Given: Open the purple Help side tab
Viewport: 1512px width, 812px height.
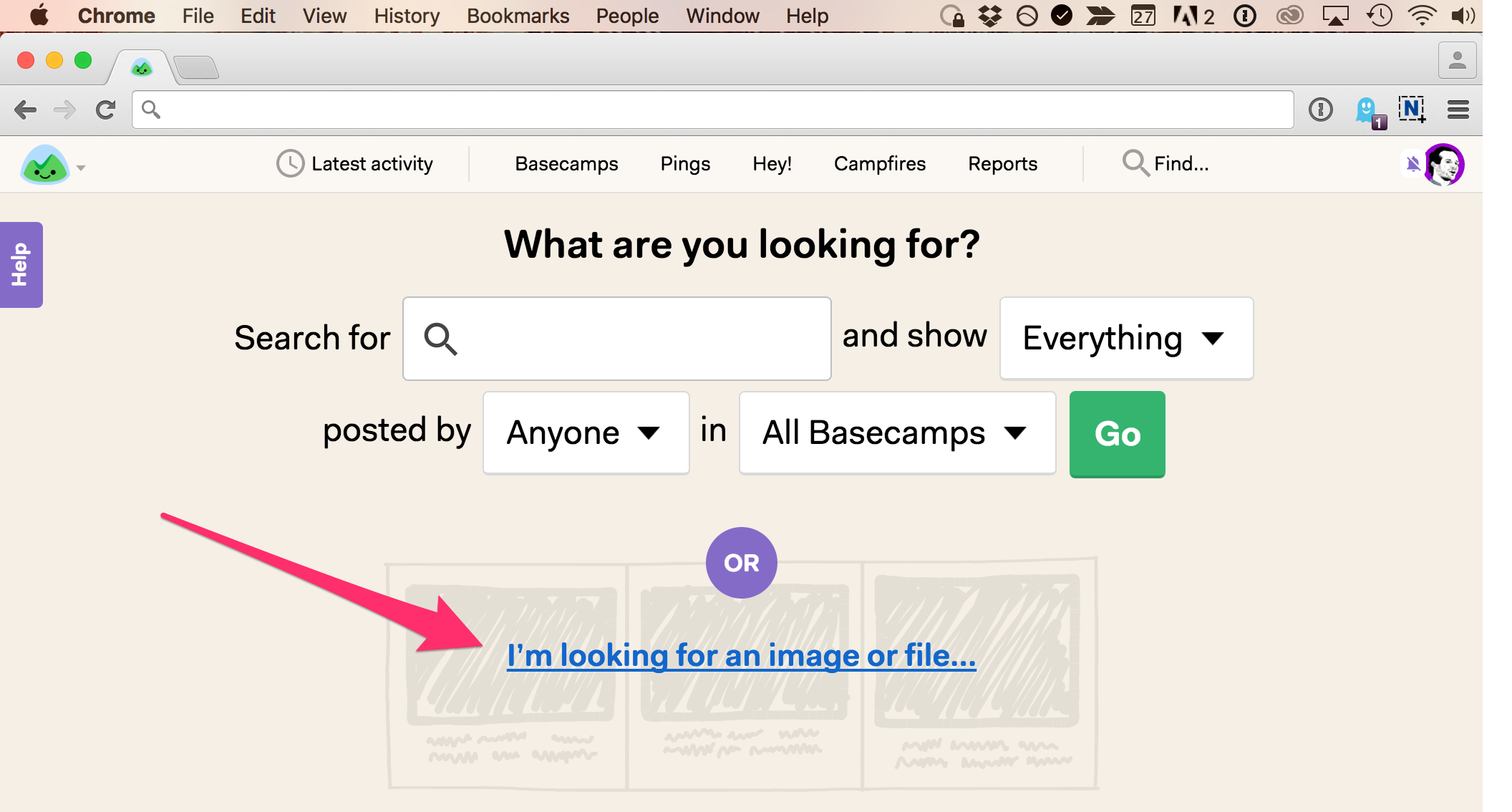Looking at the screenshot, I should (21, 264).
